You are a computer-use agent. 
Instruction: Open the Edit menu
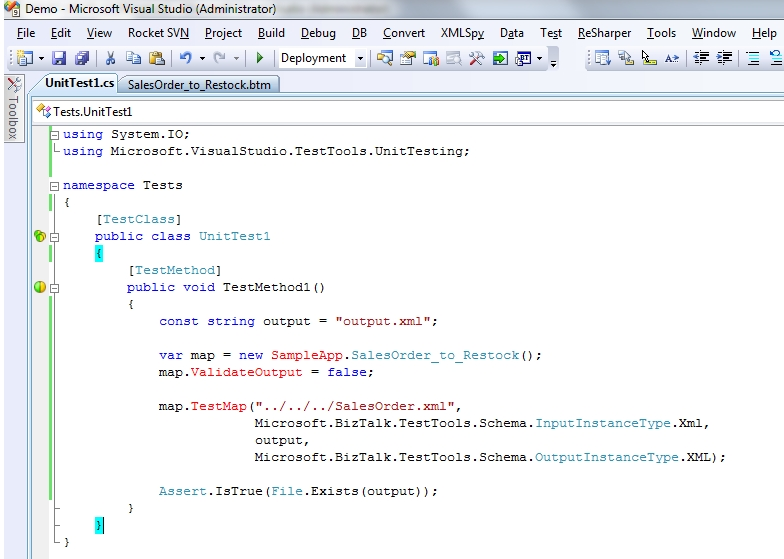[61, 33]
